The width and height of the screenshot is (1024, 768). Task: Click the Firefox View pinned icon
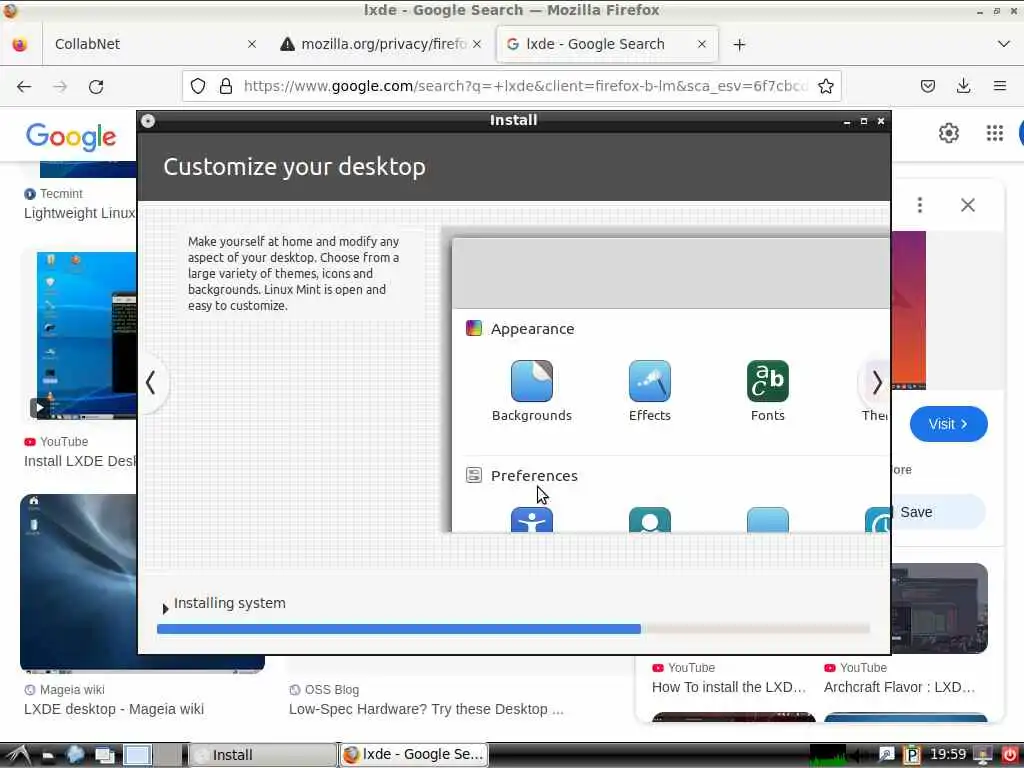click(20, 44)
